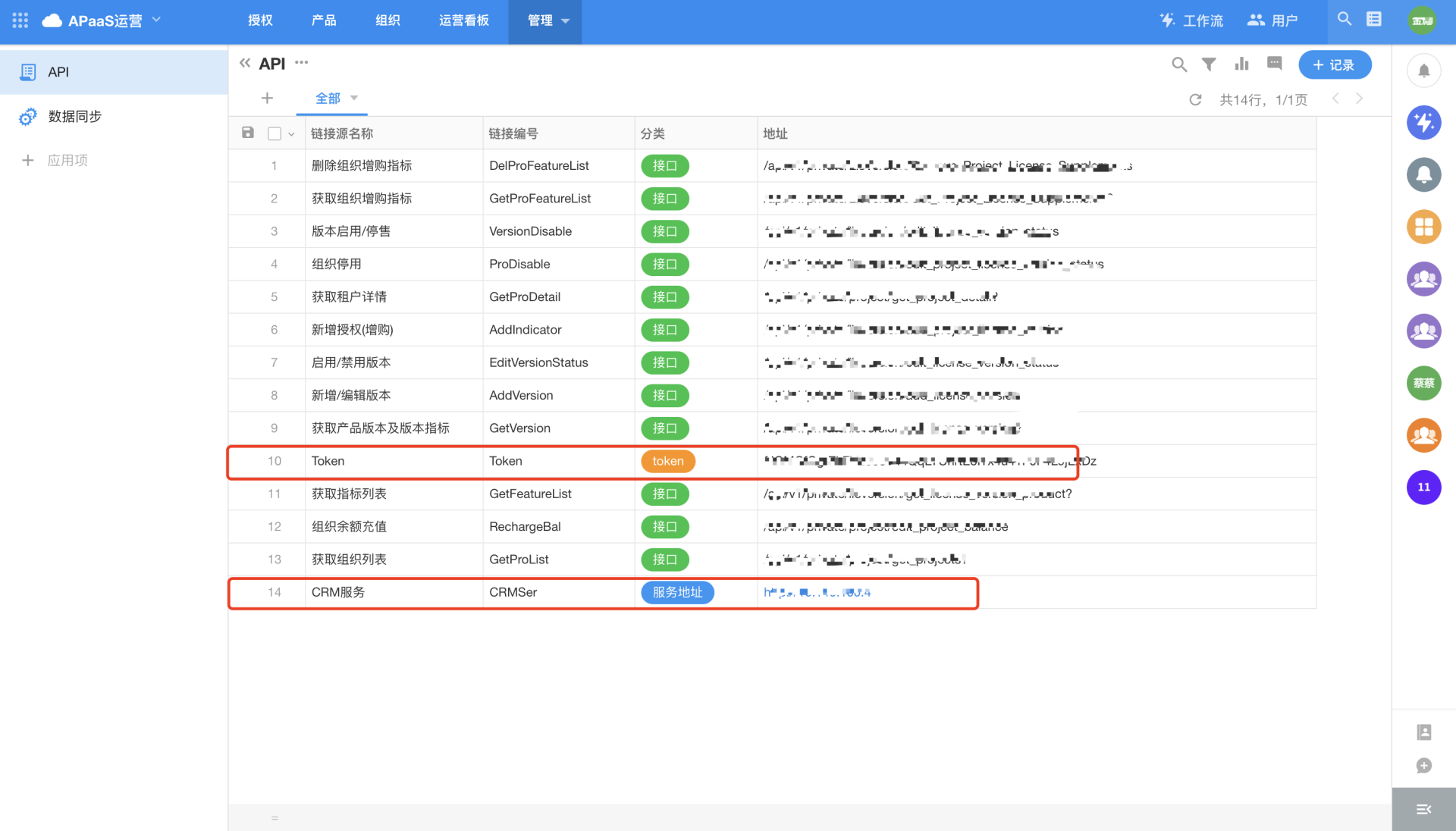Open the notification bell in right panel

pyautogui.click(x=1423, y=71)
